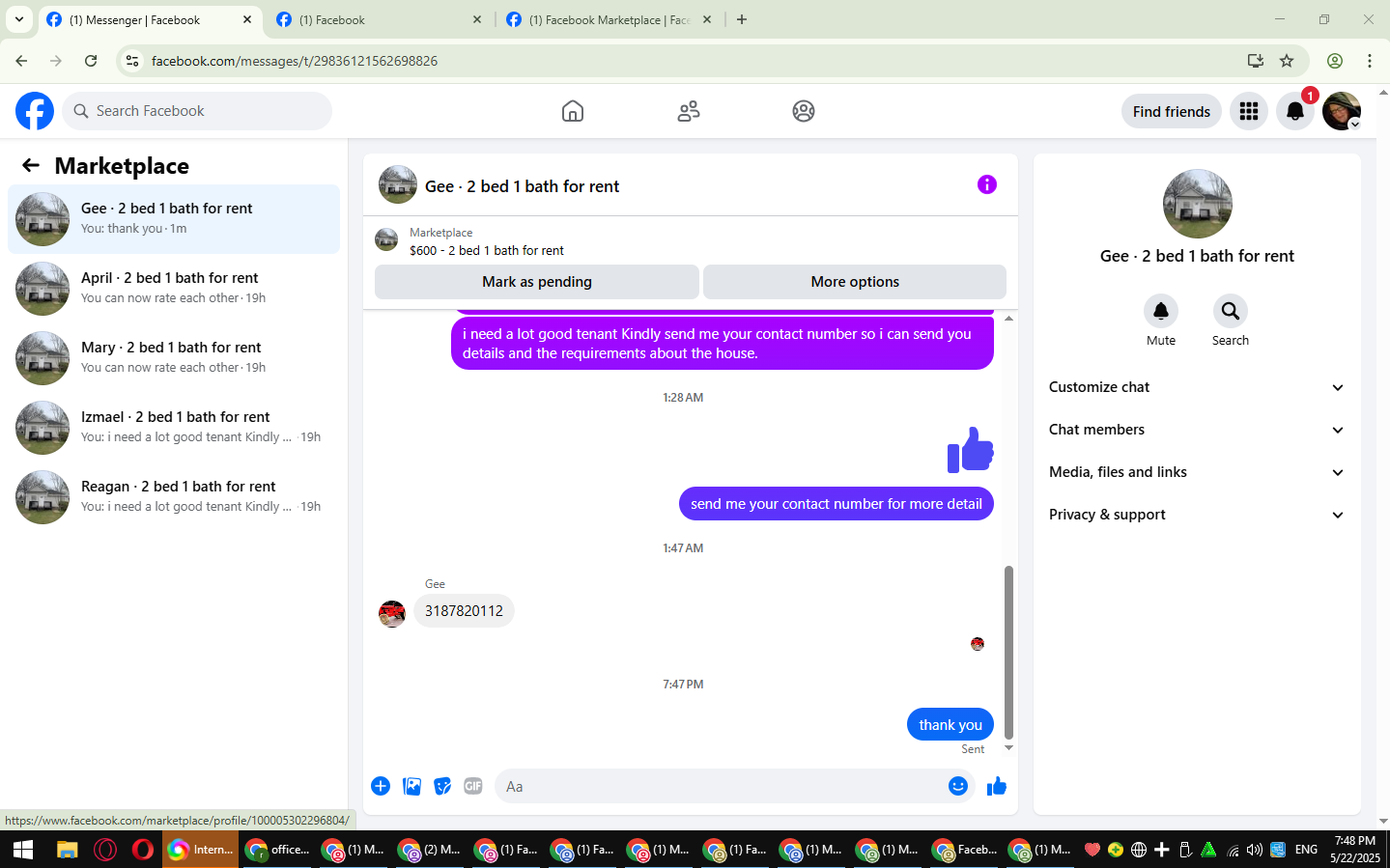
Task: Switch to the Messenger | Facebook tab
Action: pyautogui.click(x=150, y=20)
